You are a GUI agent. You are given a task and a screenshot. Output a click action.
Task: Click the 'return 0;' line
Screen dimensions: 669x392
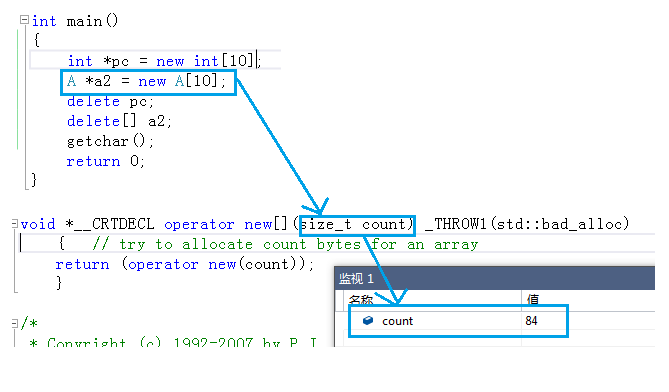[105, 161]
